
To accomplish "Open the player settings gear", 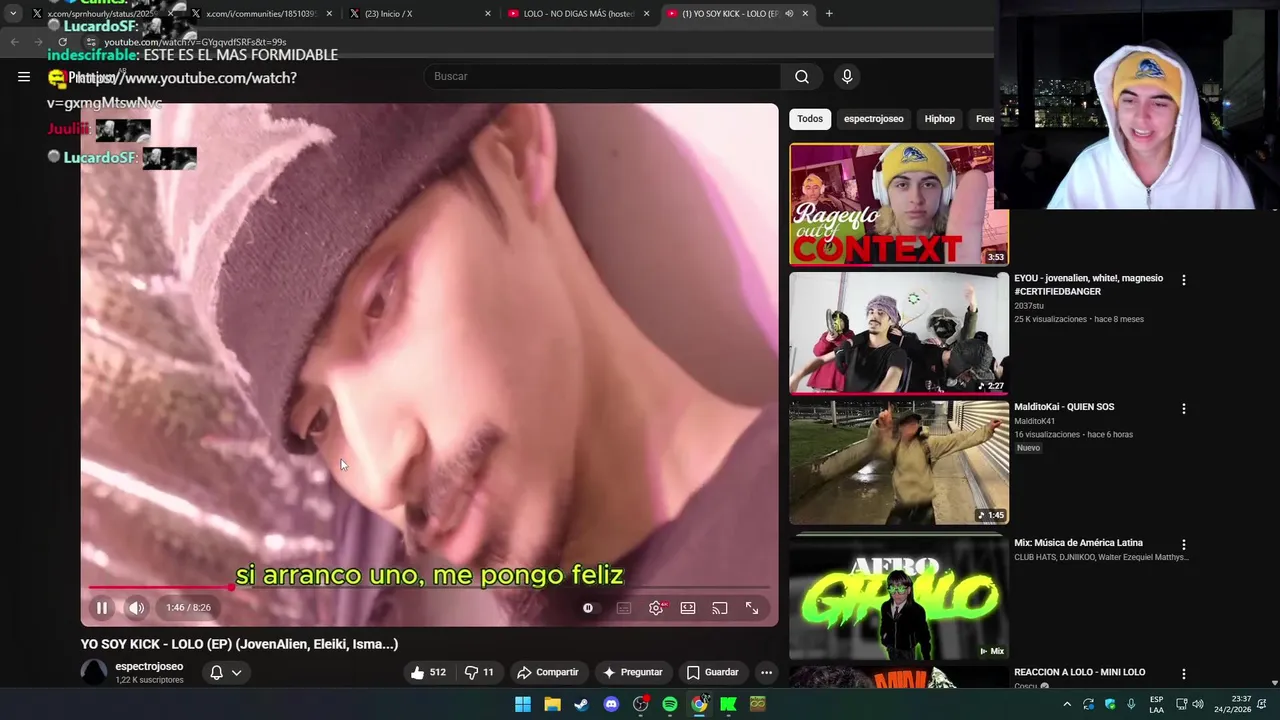I will coord(656,608).
